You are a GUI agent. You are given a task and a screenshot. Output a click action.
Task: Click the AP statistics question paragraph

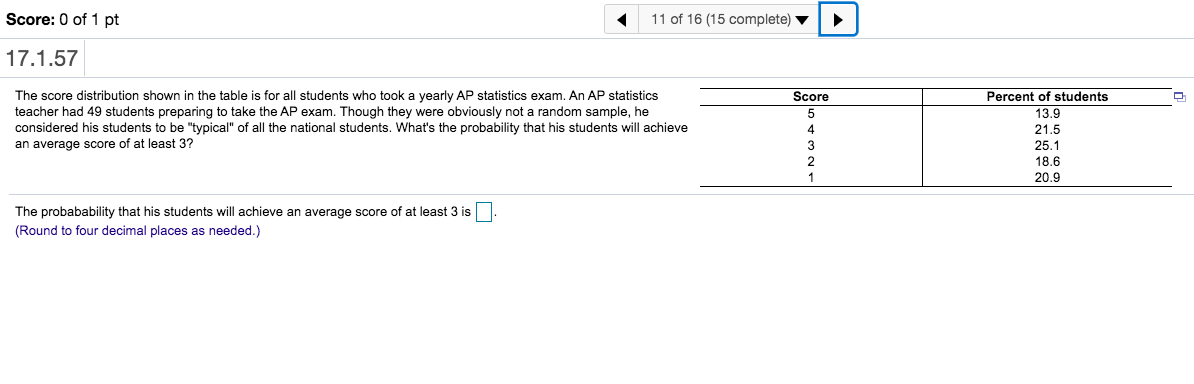351,120
